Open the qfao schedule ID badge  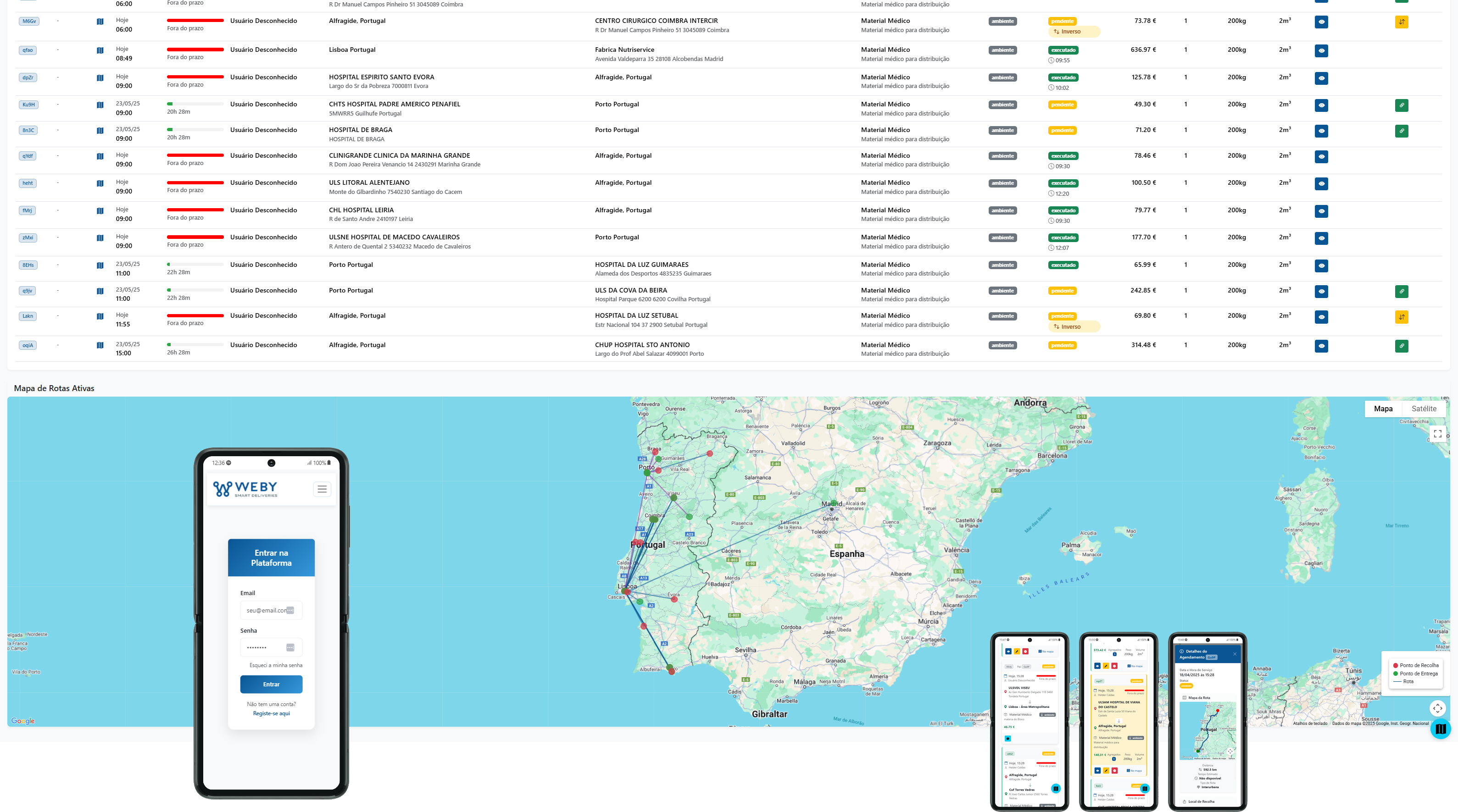(28, 50)
